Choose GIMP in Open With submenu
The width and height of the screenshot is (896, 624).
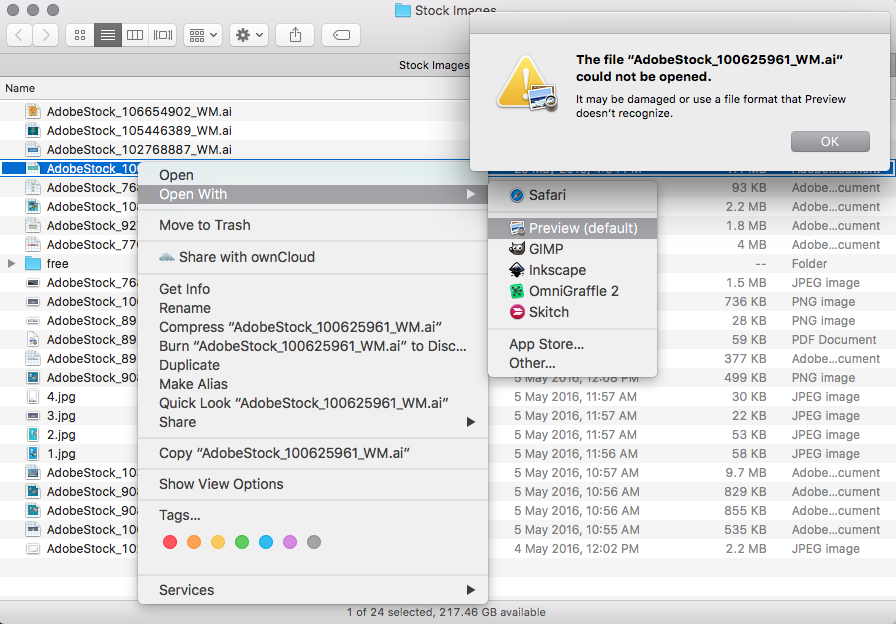click(546, 249)
